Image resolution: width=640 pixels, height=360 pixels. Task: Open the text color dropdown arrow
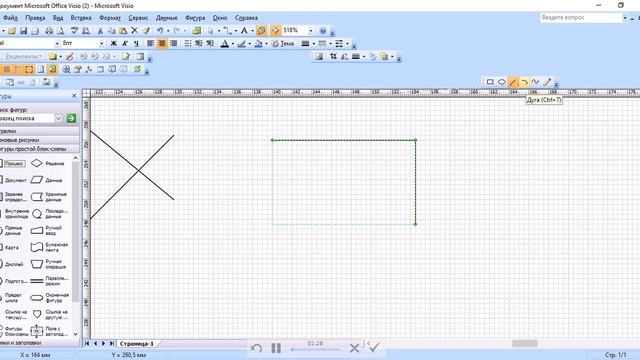coord(233,43)
